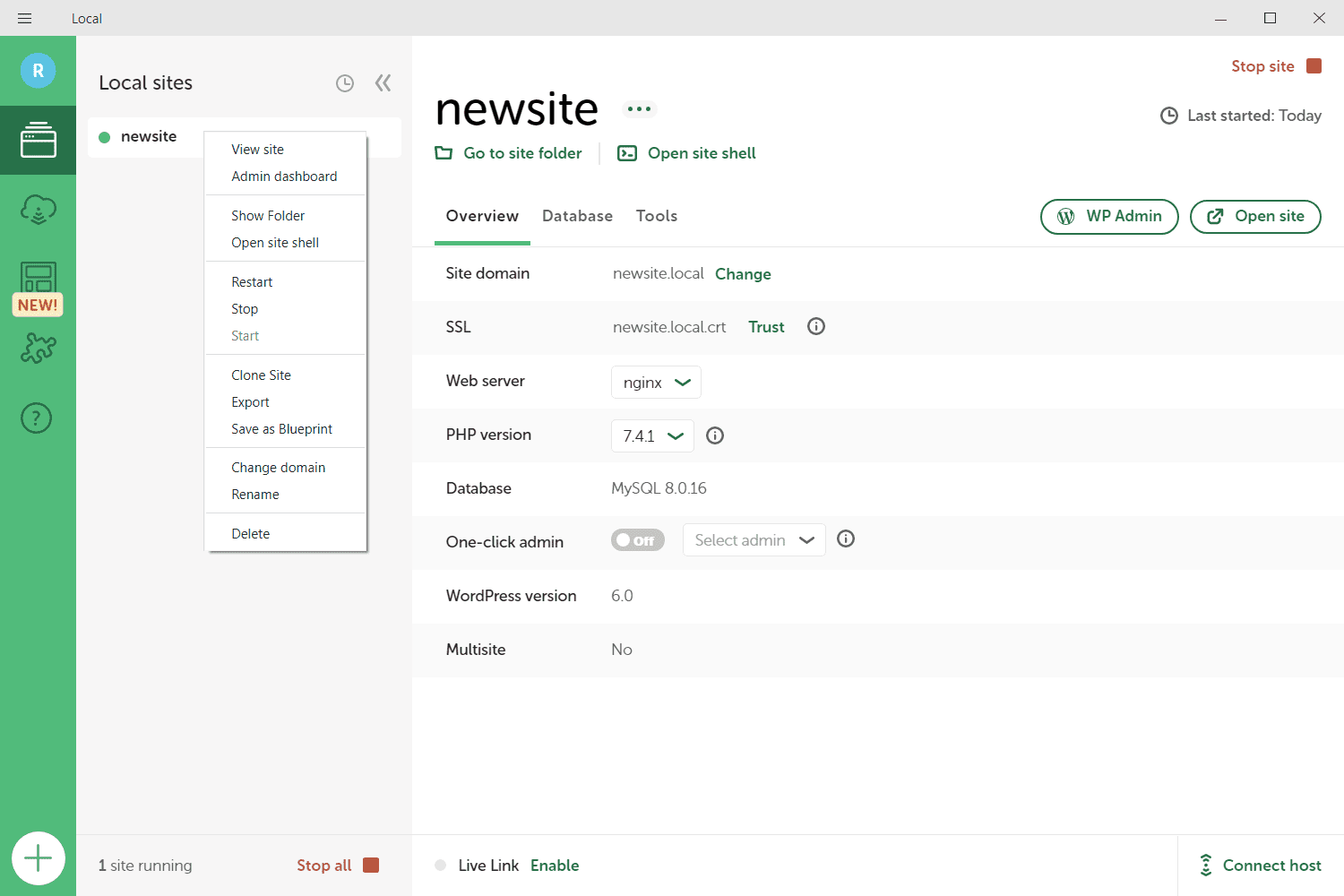
Task: Add a new site with plus button
Action: pyautogui.click(x=39, y=858)
